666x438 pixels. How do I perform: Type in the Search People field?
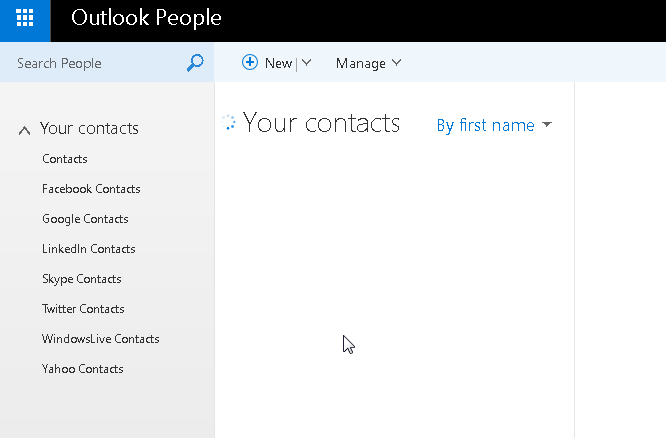tap(95, 63)
